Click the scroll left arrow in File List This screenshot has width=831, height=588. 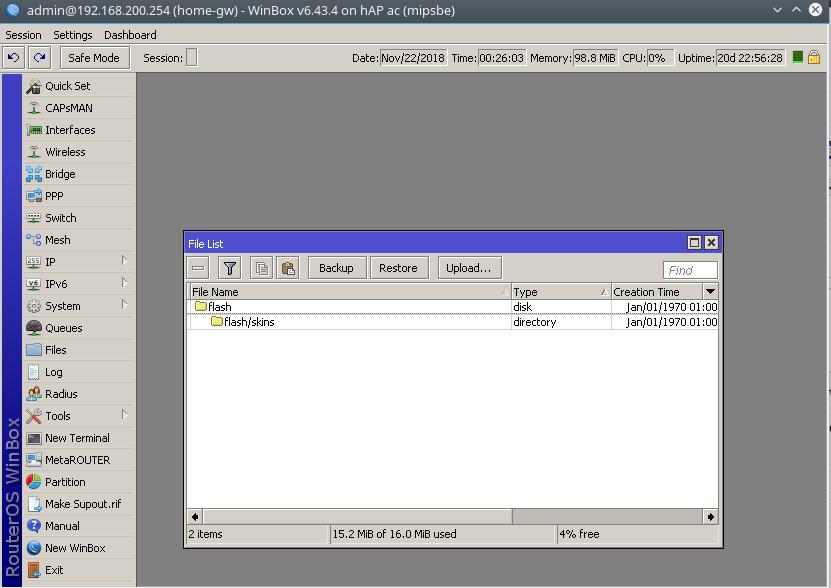coord(195,517)
